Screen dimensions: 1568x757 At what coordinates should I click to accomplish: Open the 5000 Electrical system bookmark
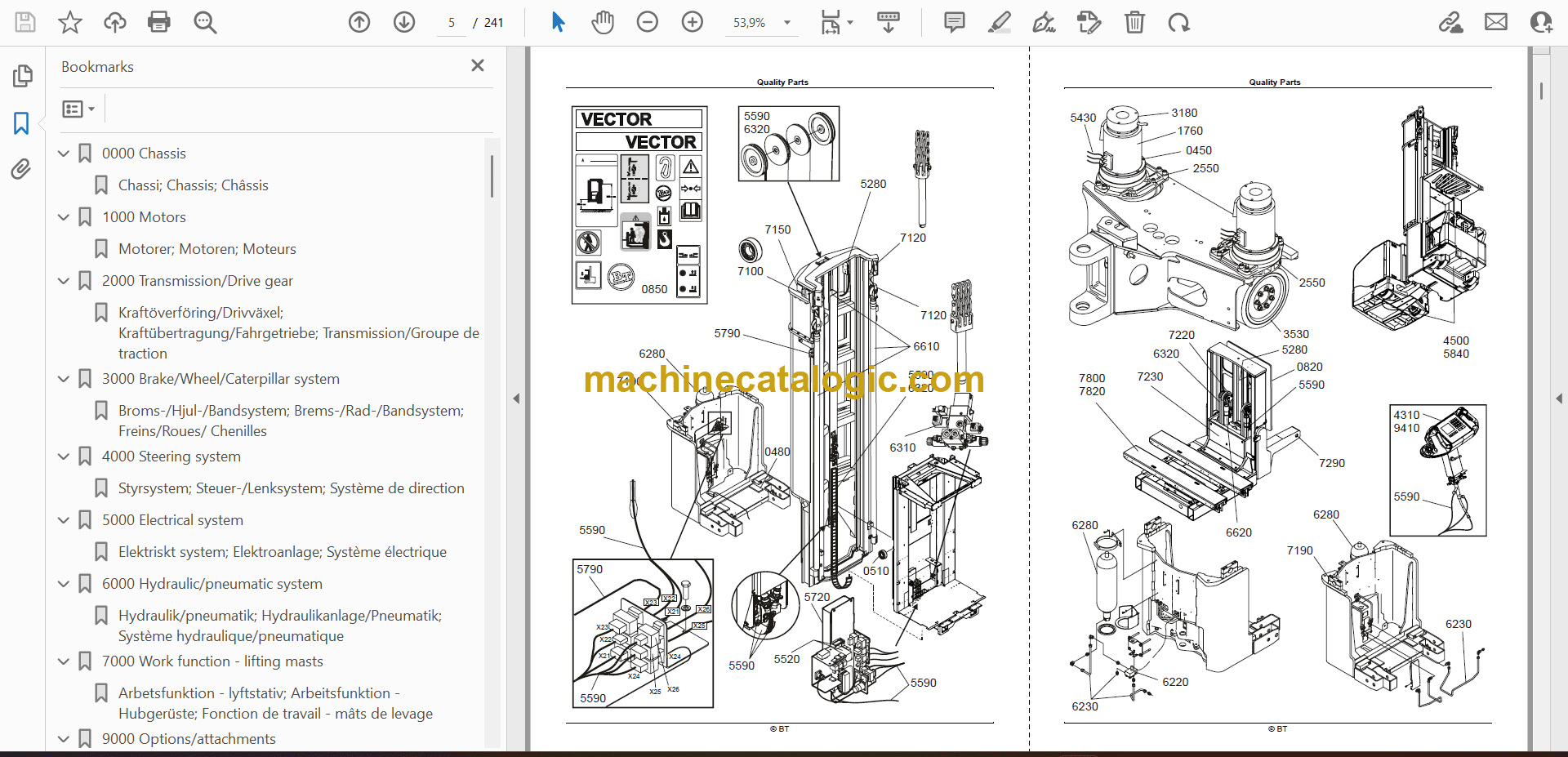172,520
